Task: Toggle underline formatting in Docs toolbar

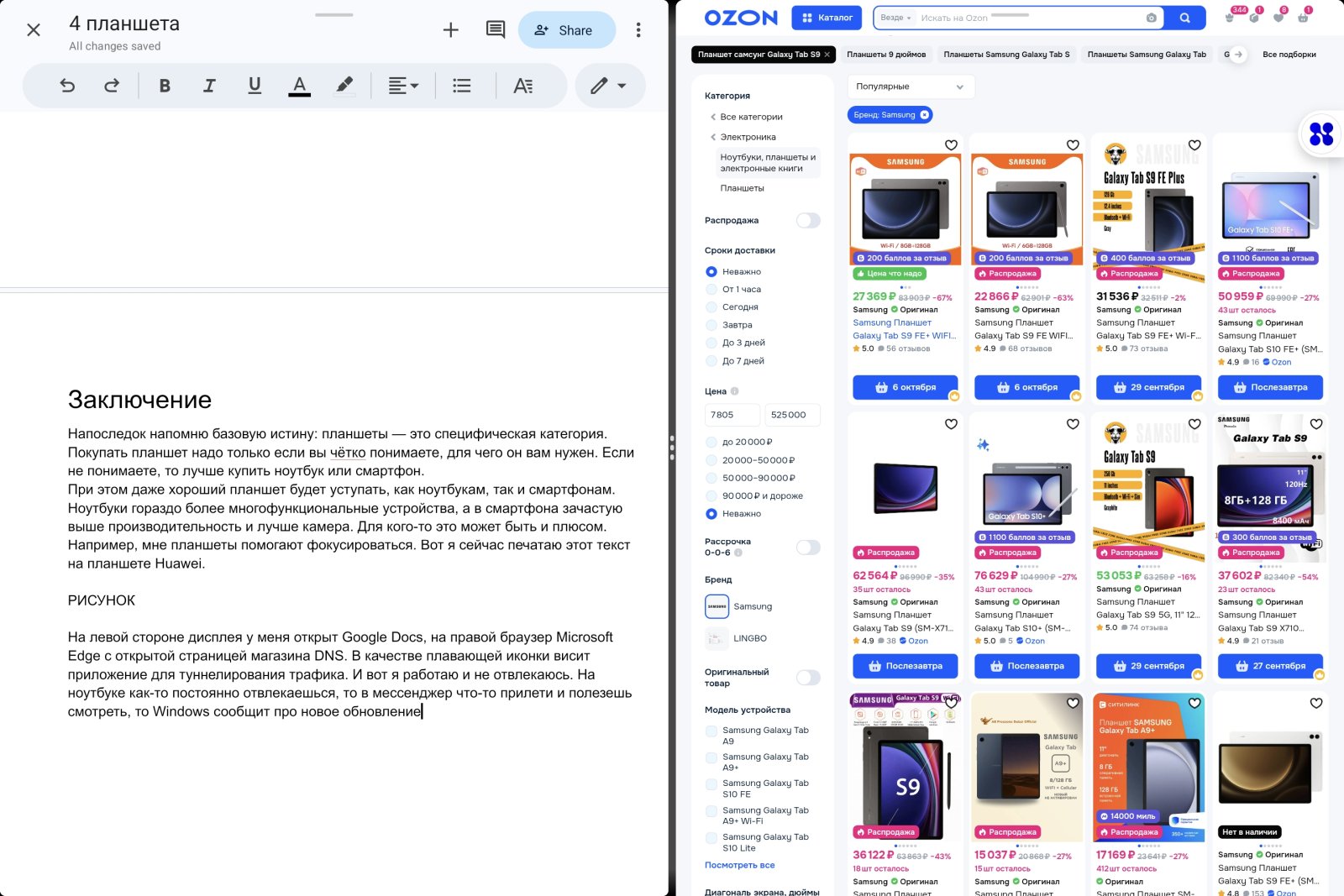Action: [x=255, y=85]
